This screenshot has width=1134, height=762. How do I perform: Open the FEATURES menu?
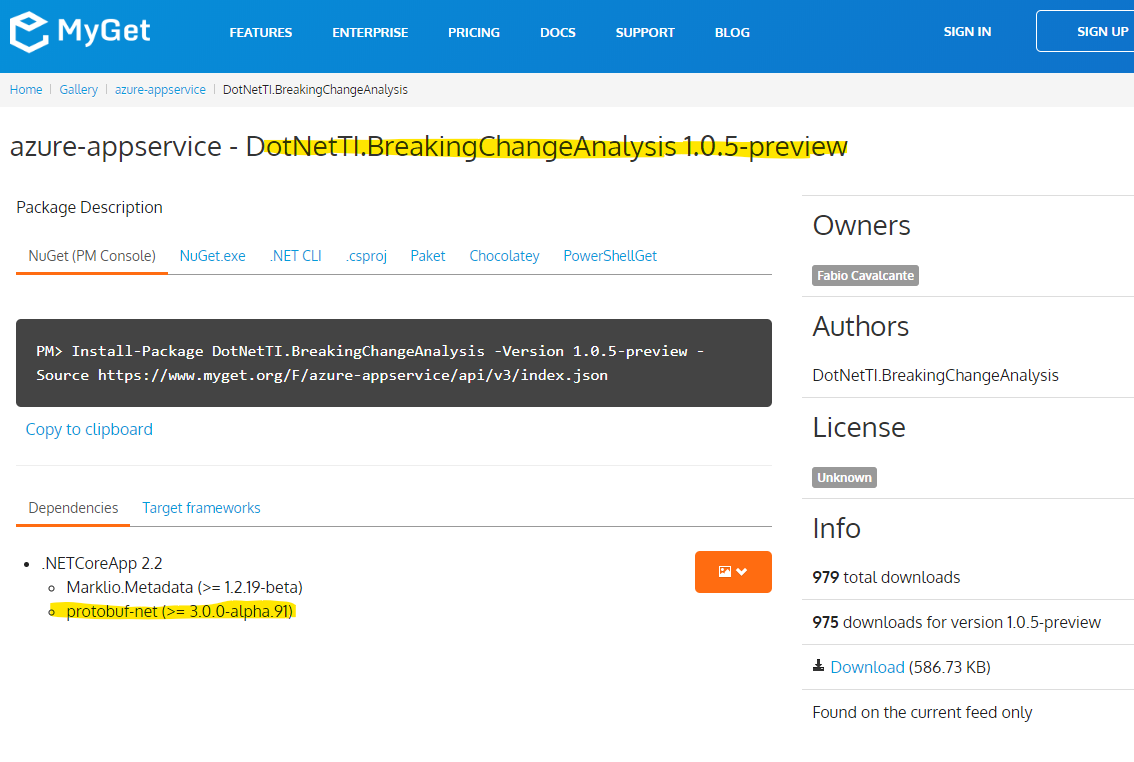point(260,33)
